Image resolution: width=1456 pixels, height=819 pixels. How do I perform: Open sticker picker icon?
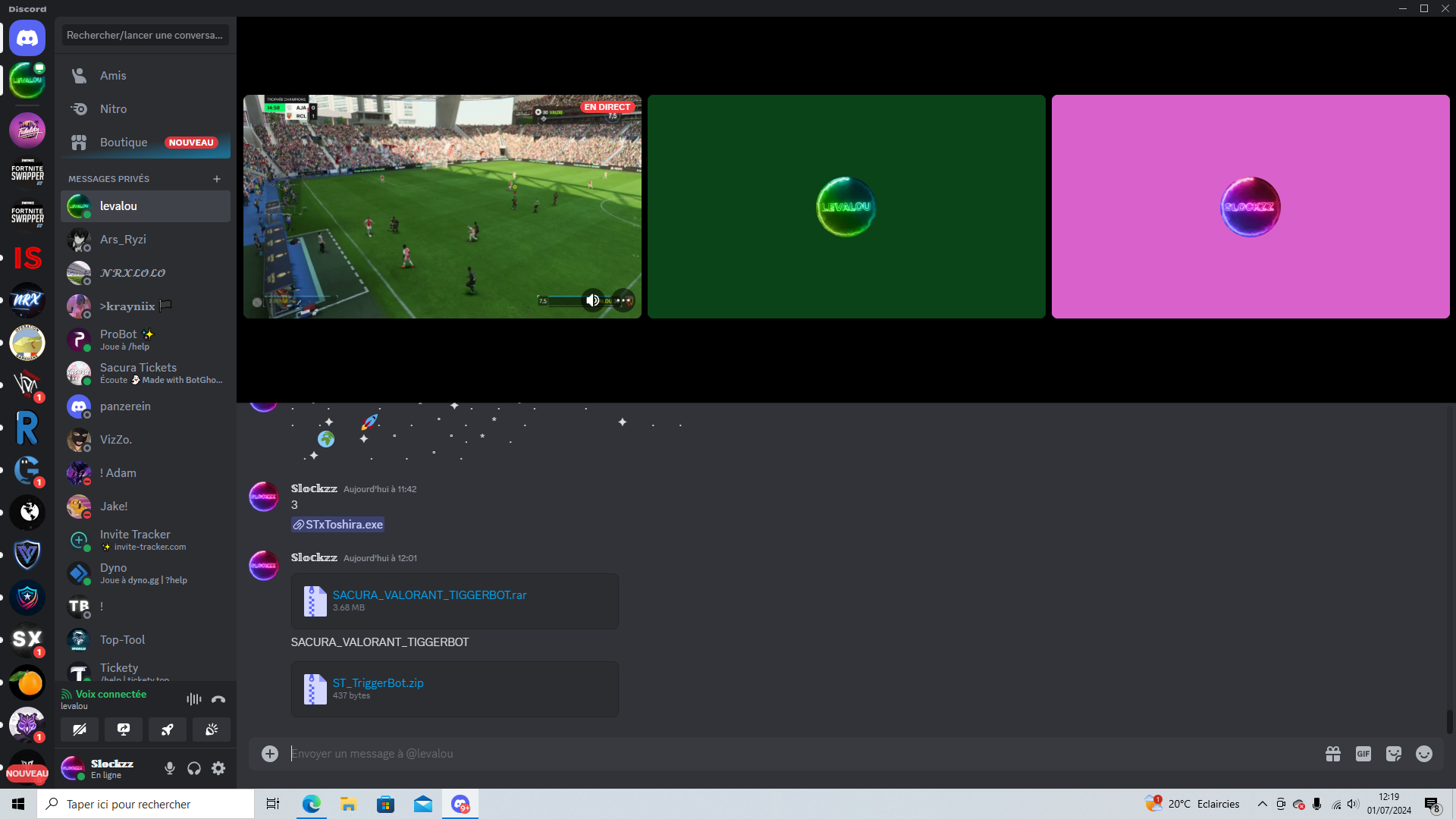click(1394, 754)
